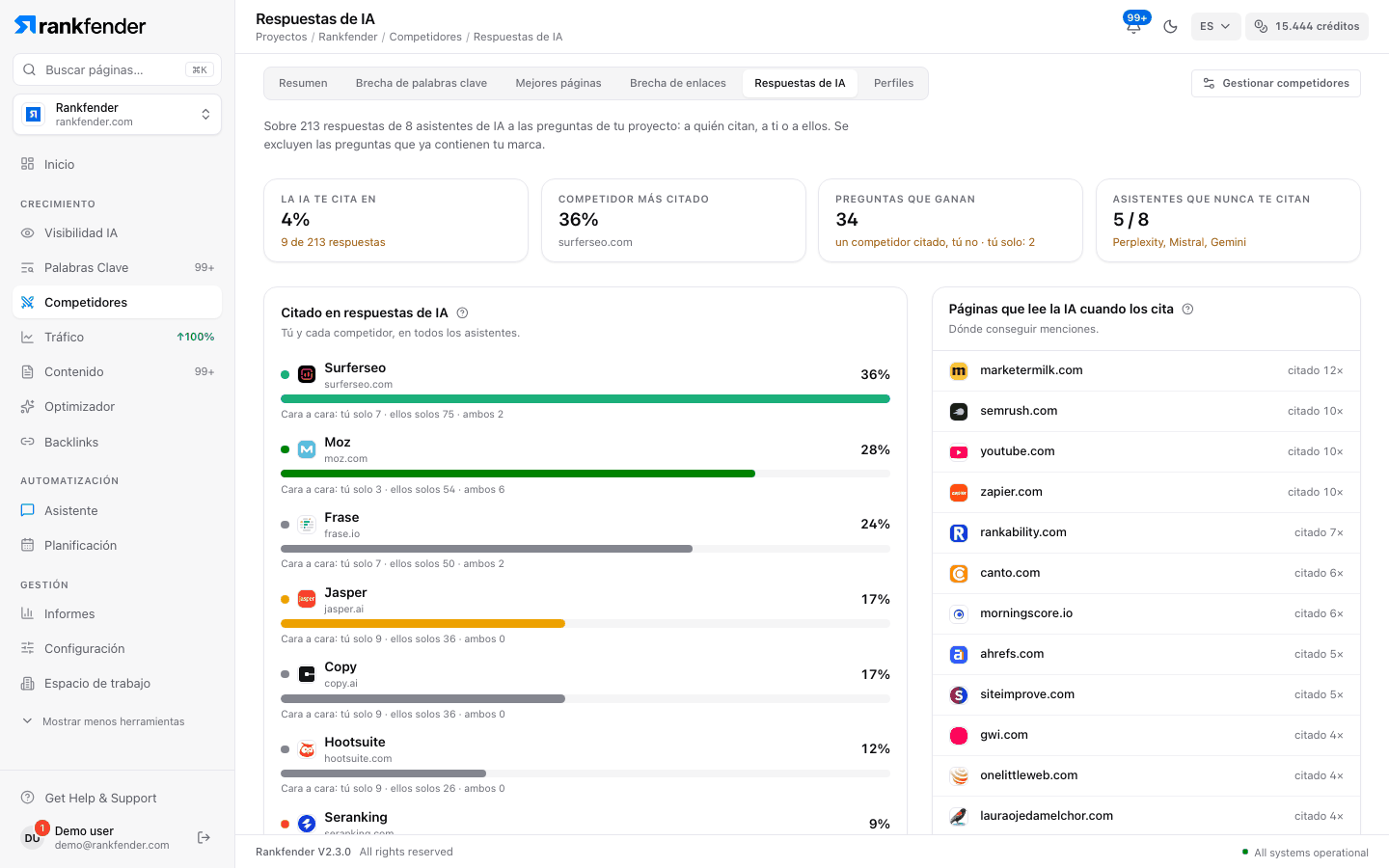Click Proyectos in the breadcrumb
Screen dimensions: 1389x868
point(282,37)
